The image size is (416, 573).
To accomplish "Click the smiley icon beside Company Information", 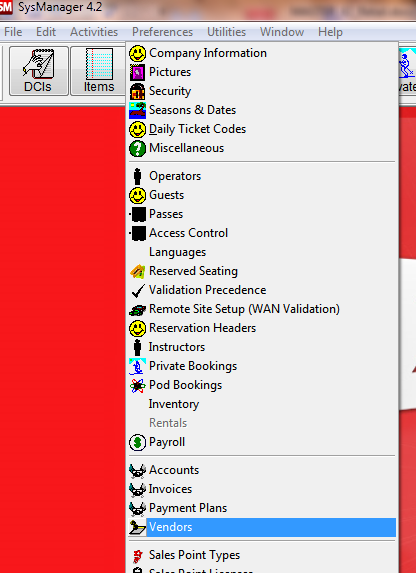I will pos(137,53).
